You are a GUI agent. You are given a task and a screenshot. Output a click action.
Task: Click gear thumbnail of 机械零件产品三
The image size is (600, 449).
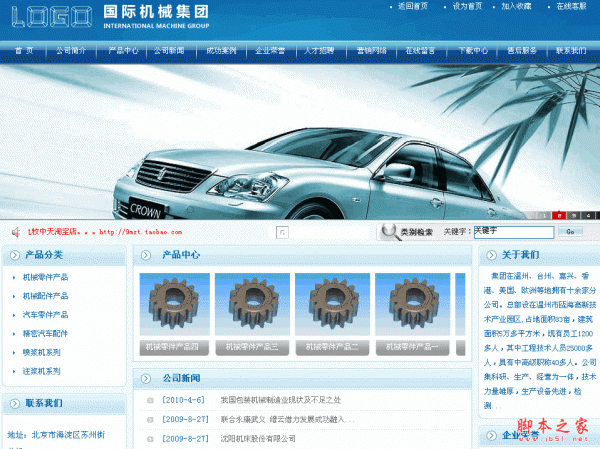(253, 304)
